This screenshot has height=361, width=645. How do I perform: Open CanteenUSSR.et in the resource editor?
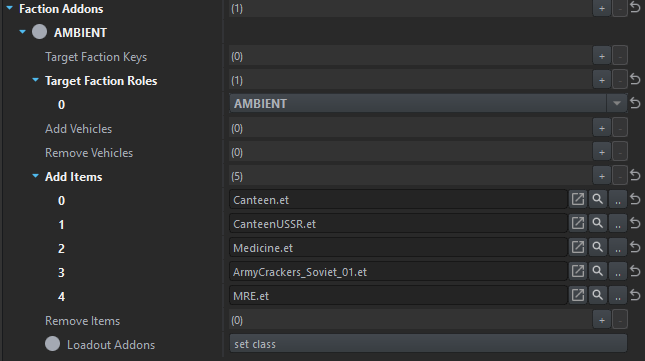[x=578, y=223]
